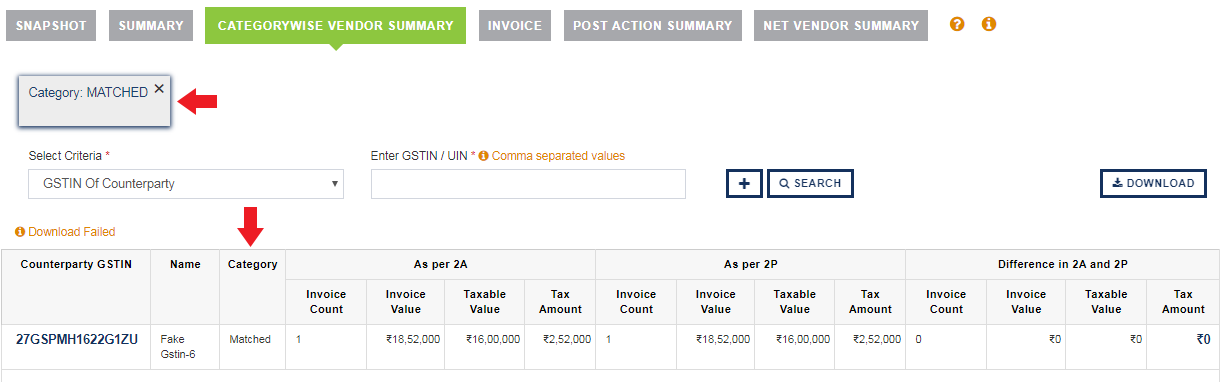
Task: Open the Summary tab
Action: (151, 25)
